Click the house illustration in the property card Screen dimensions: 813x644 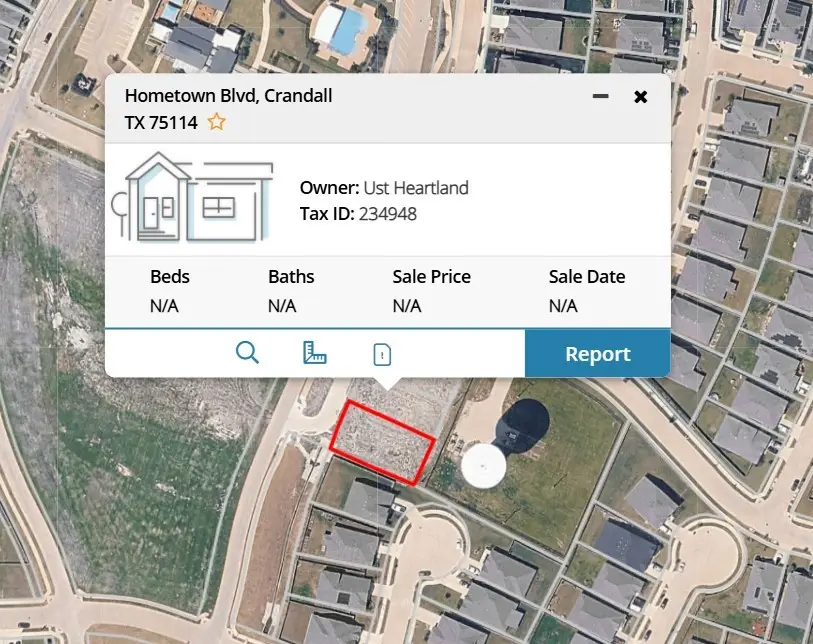tap(194, 197)
